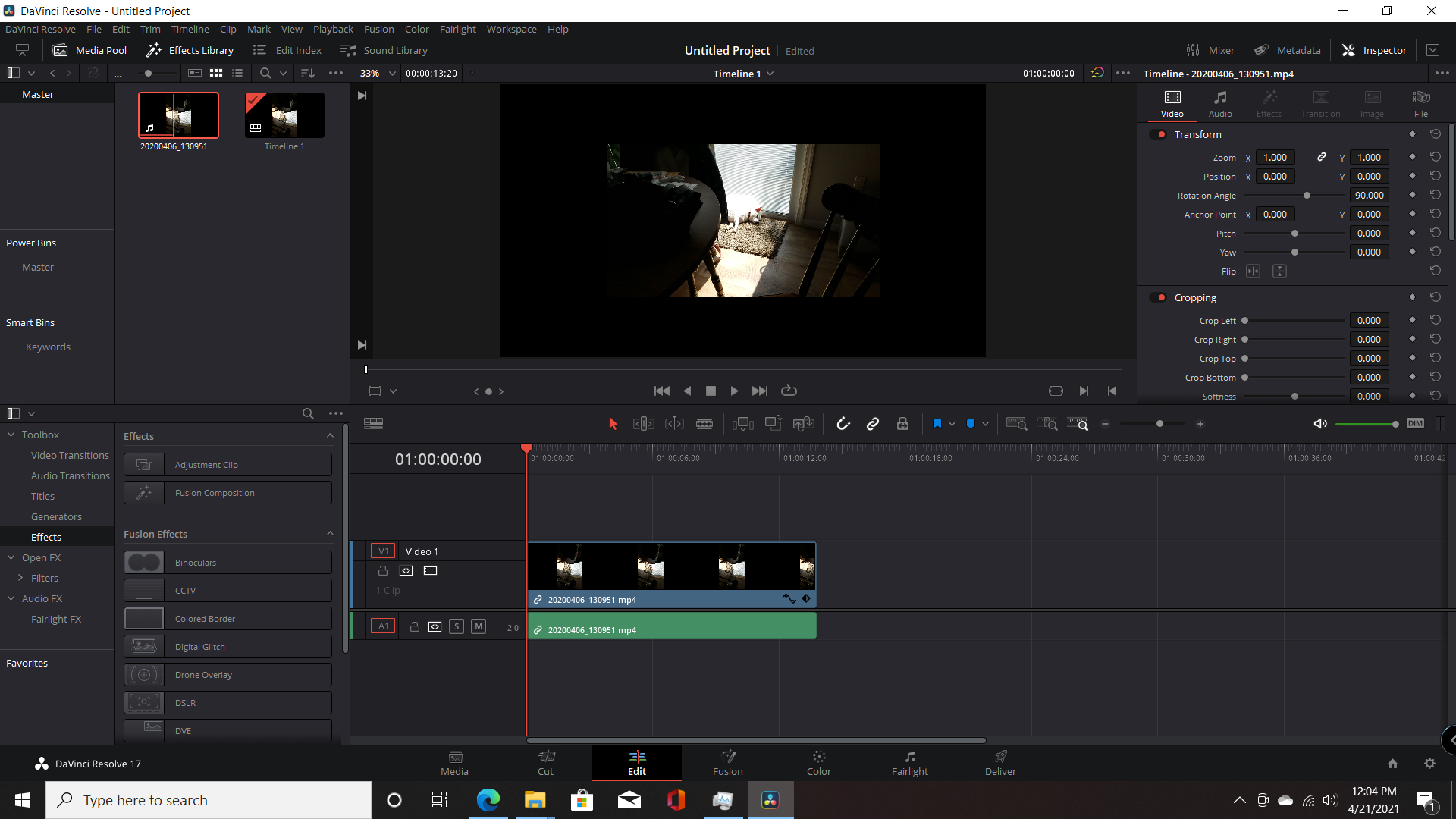Toggle loop playback icon
The image size is (1456, 819).
click(789, 391)
